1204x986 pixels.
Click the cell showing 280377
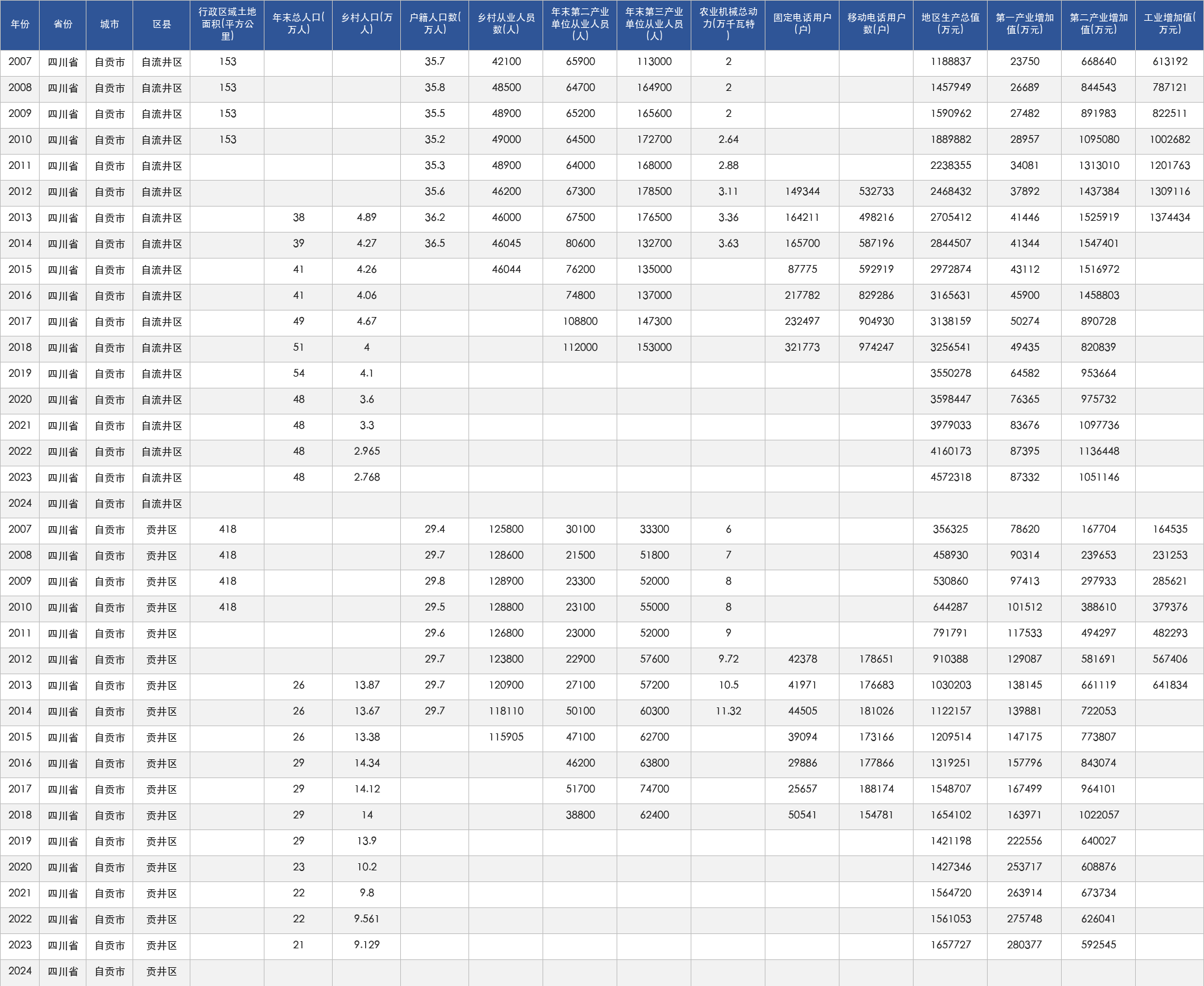pyautogui.click(x=1025, y=945)
